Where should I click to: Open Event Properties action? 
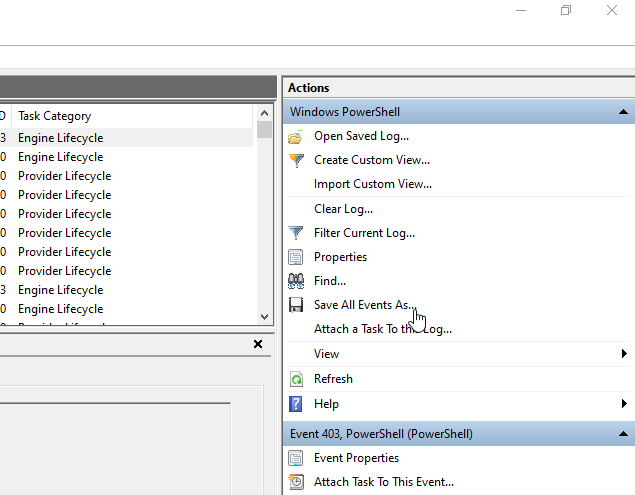click(356, 458)
